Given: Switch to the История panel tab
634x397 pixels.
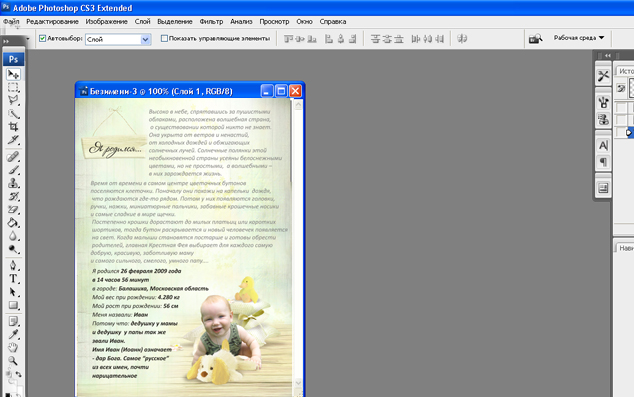Looking at the screenshot, I should point(626,71).
